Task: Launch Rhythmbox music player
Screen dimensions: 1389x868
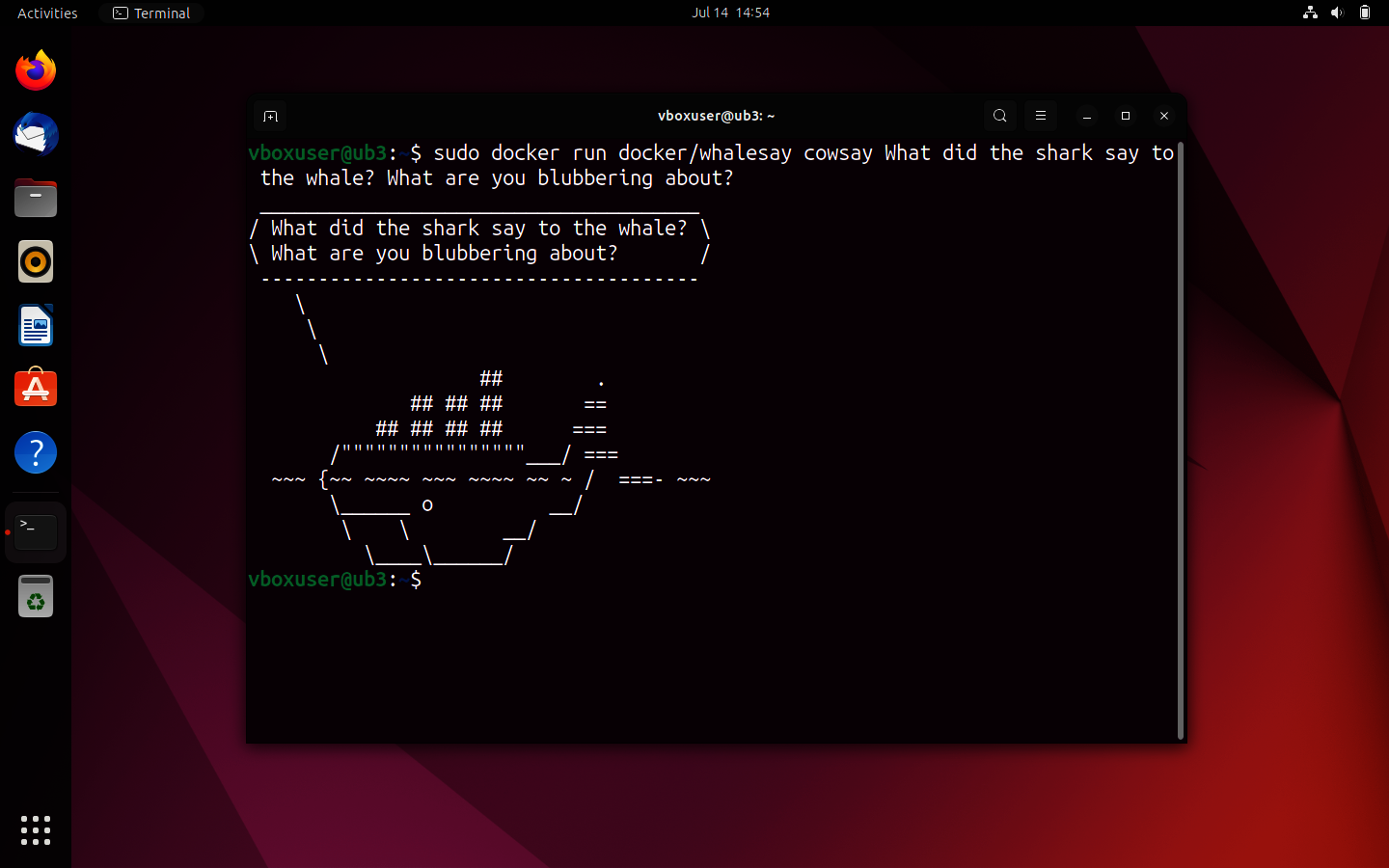Action: click(x=36, y=261)
